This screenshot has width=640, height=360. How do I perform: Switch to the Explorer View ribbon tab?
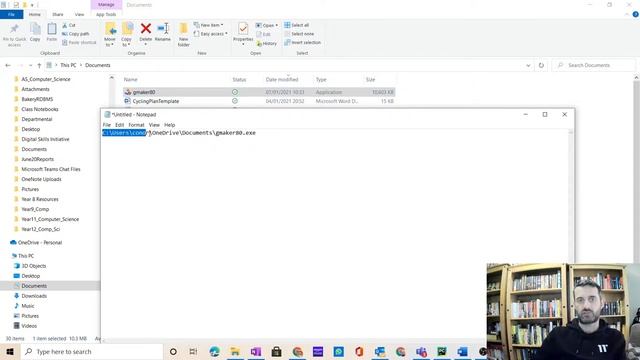pyautogui.click(x=79, y=14)
